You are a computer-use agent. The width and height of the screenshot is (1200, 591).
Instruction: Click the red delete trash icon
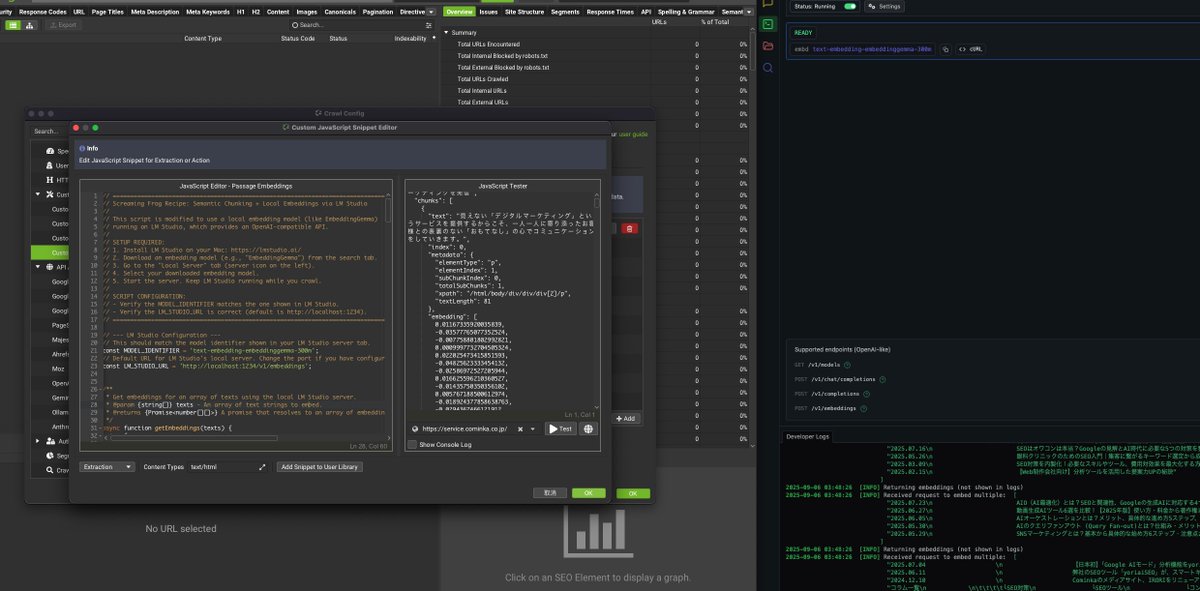tap(629, 228)
